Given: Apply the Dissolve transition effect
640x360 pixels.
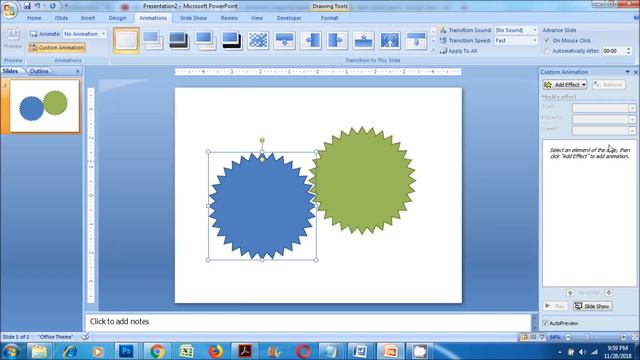Looking at the screenshot, I should (x=258, y=40).
